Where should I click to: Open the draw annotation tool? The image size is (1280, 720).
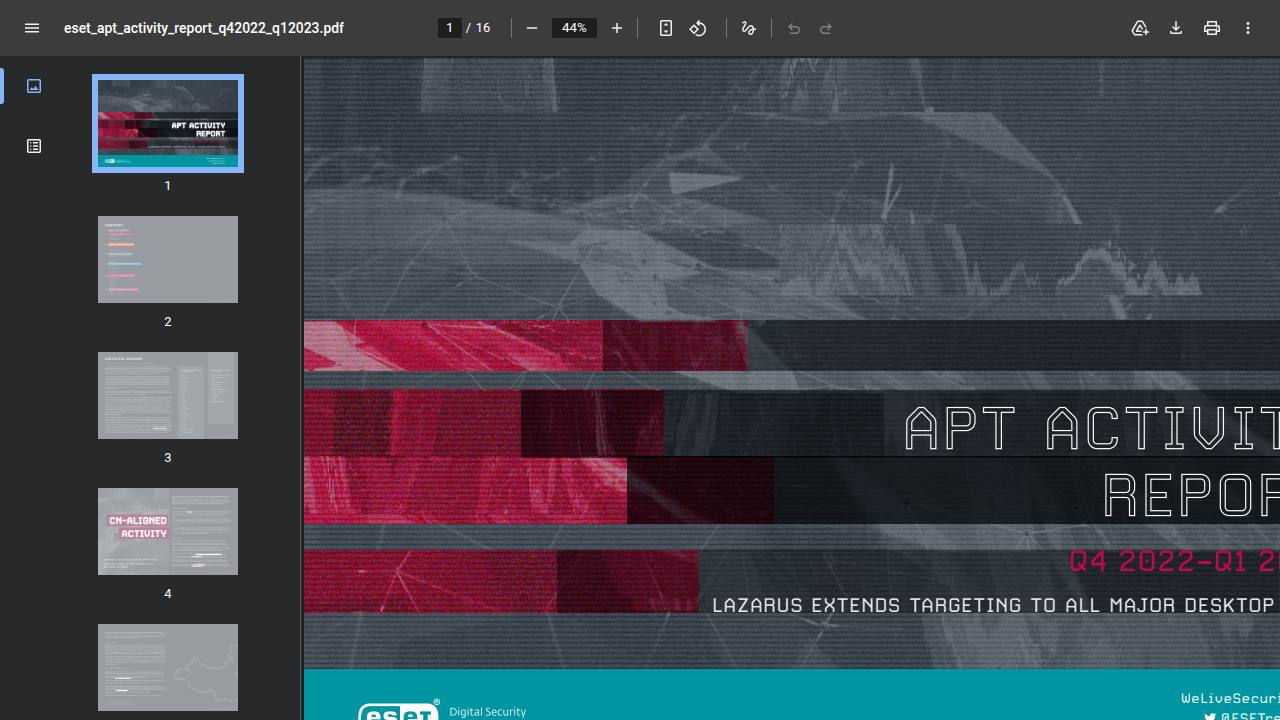click(x=748, y=28)
